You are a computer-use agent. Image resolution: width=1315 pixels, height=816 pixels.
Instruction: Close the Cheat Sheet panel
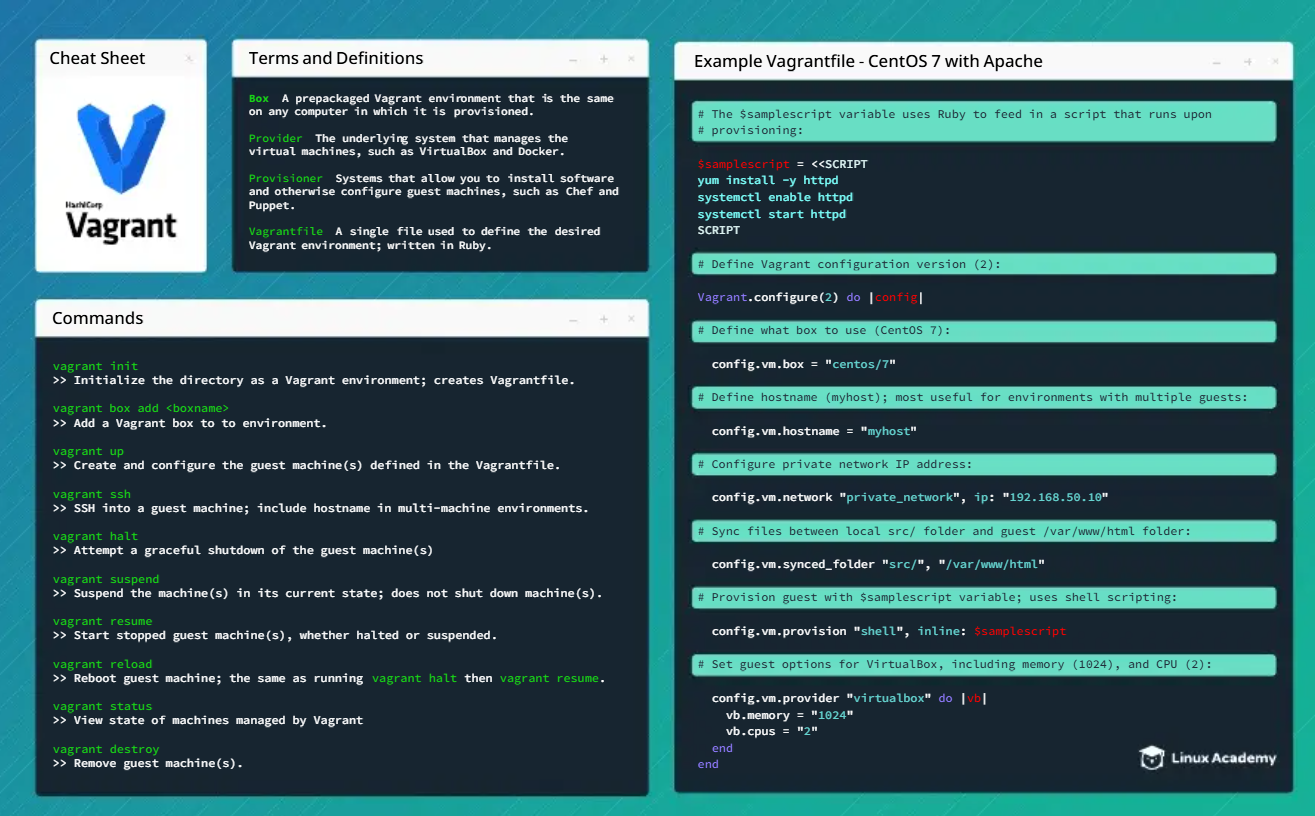coord(189,59)
